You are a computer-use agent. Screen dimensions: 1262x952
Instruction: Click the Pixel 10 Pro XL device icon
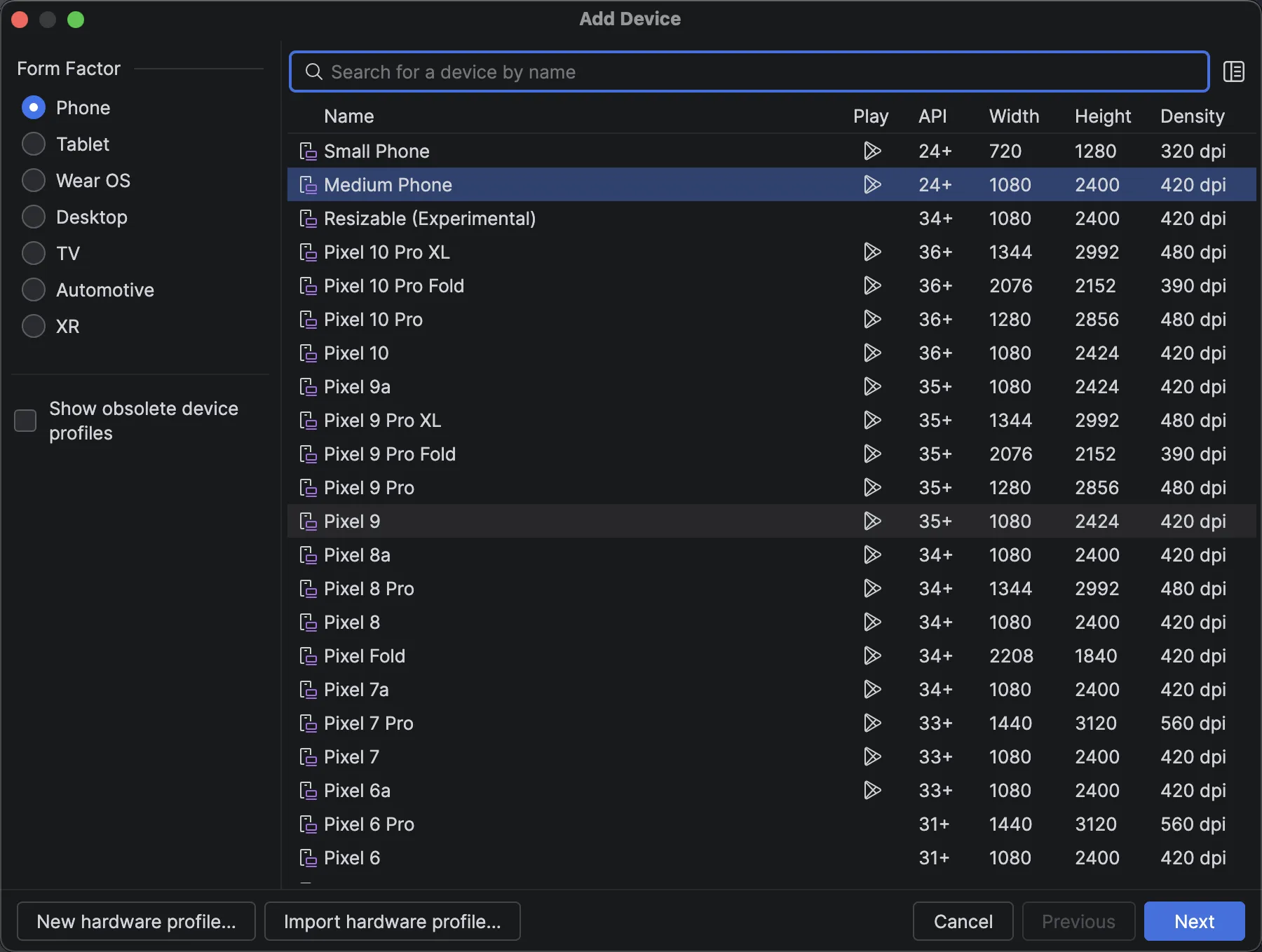click(308, 252)
